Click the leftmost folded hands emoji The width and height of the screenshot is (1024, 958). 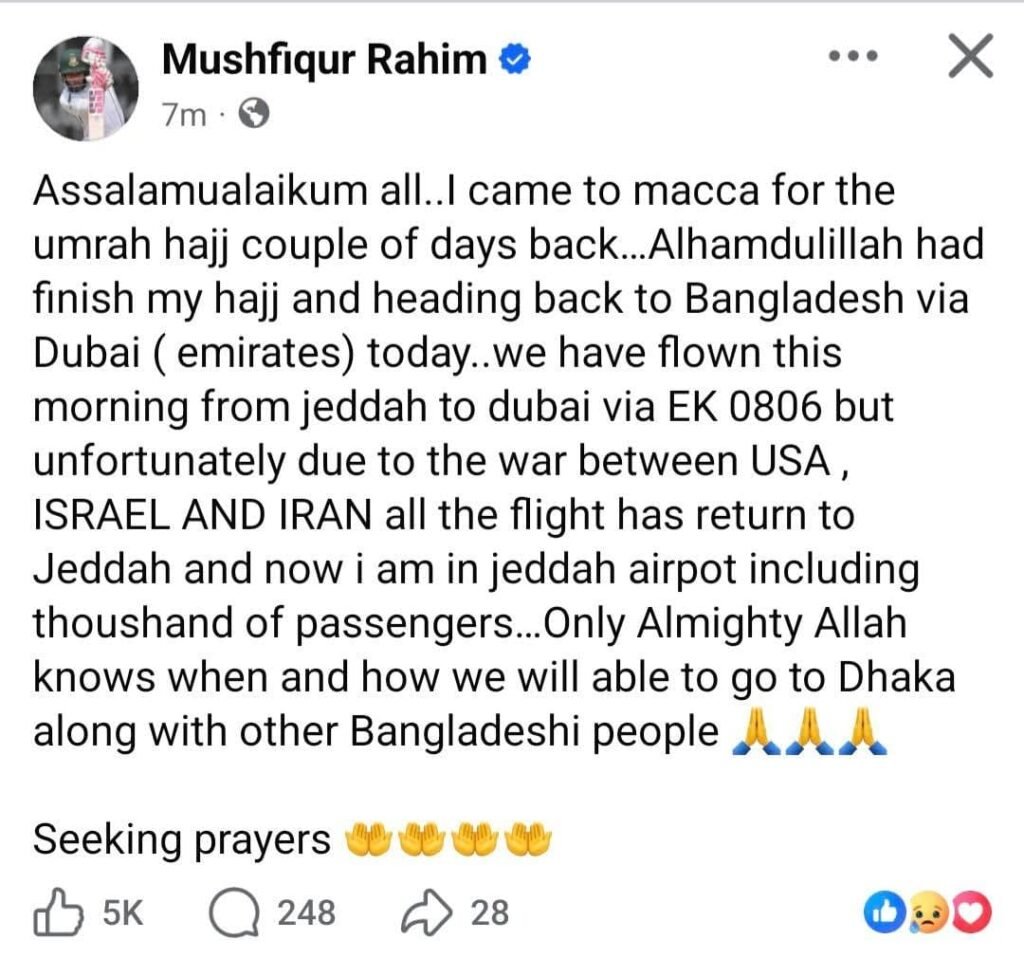757,733
